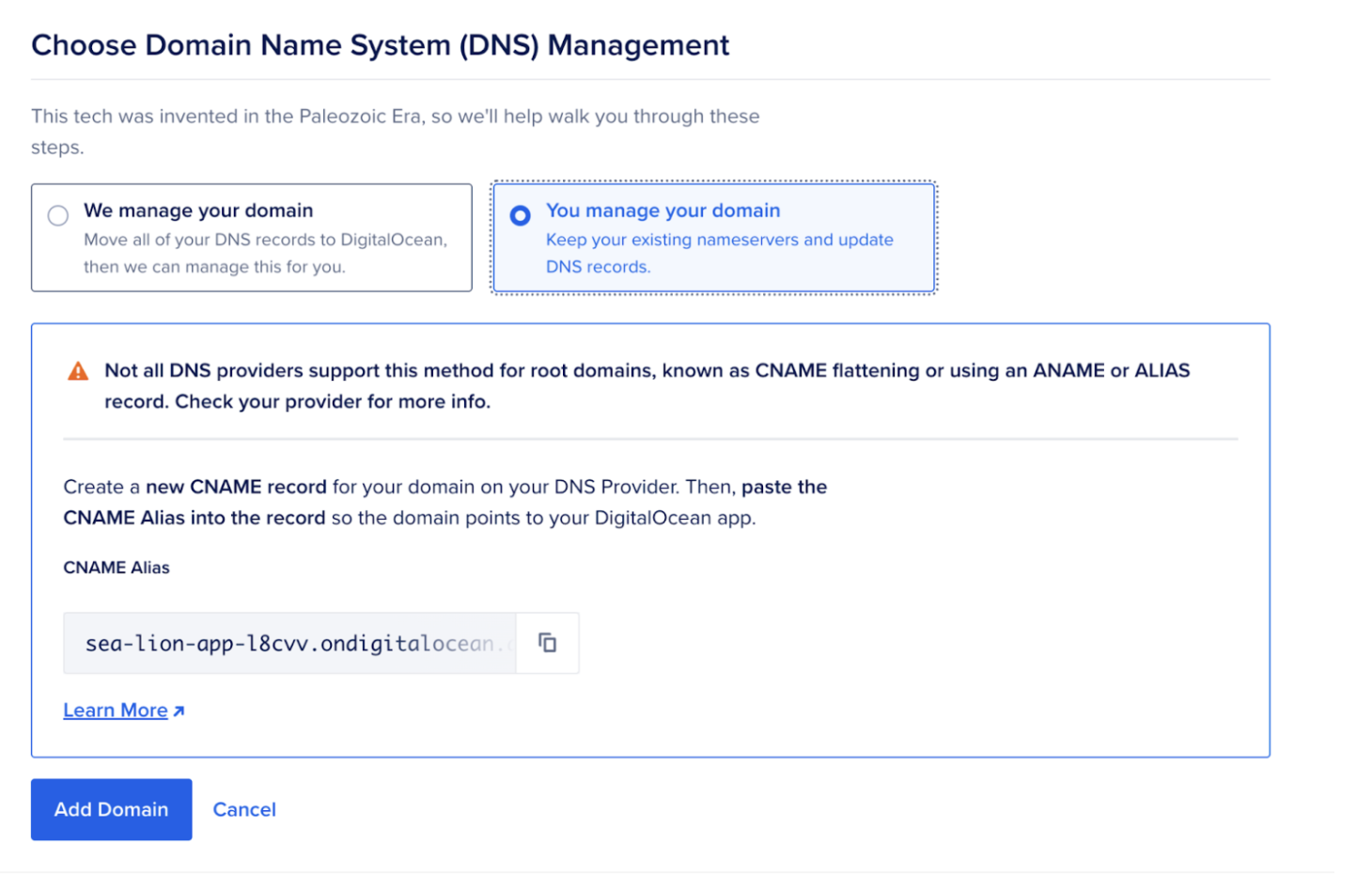The image size is (1372, 891).
Task: Click the "This tech was invented" intro text
Action: click(396, 132)
